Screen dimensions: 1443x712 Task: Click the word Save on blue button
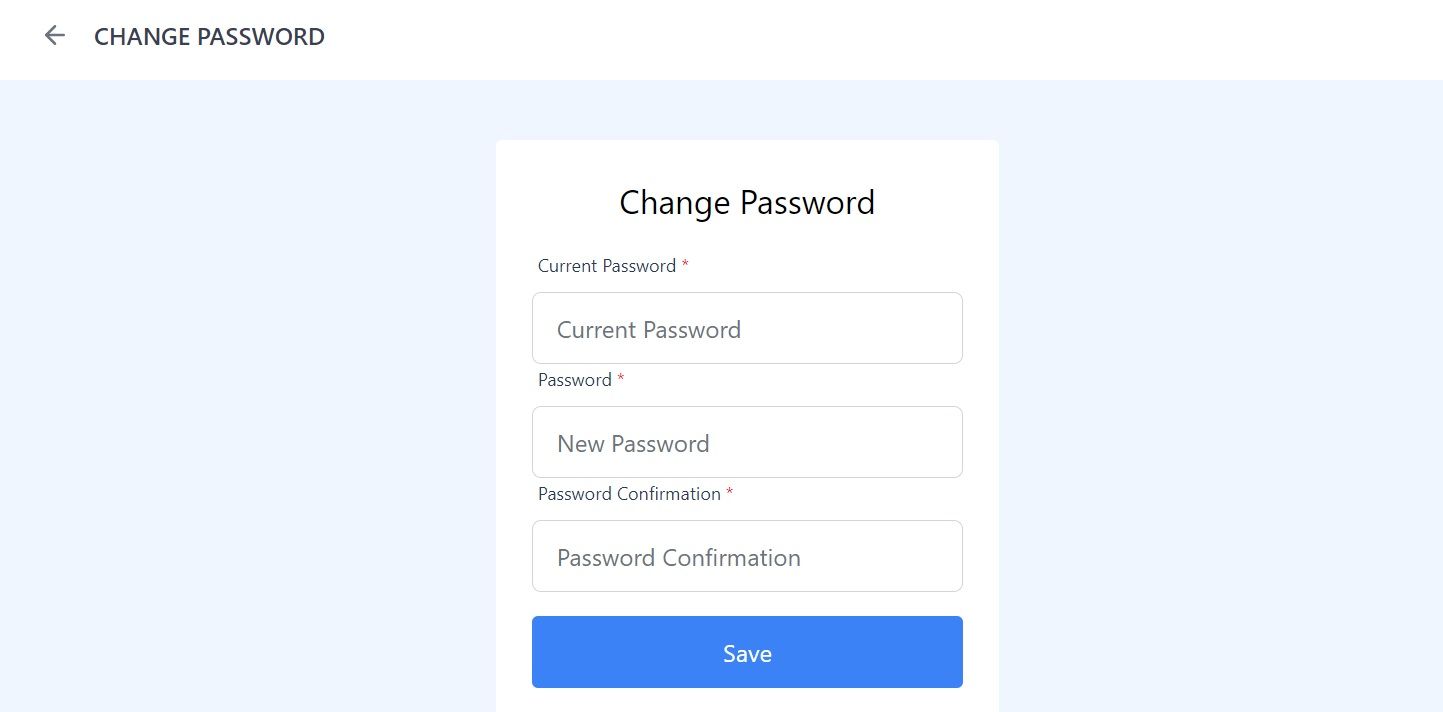[747, 654]
